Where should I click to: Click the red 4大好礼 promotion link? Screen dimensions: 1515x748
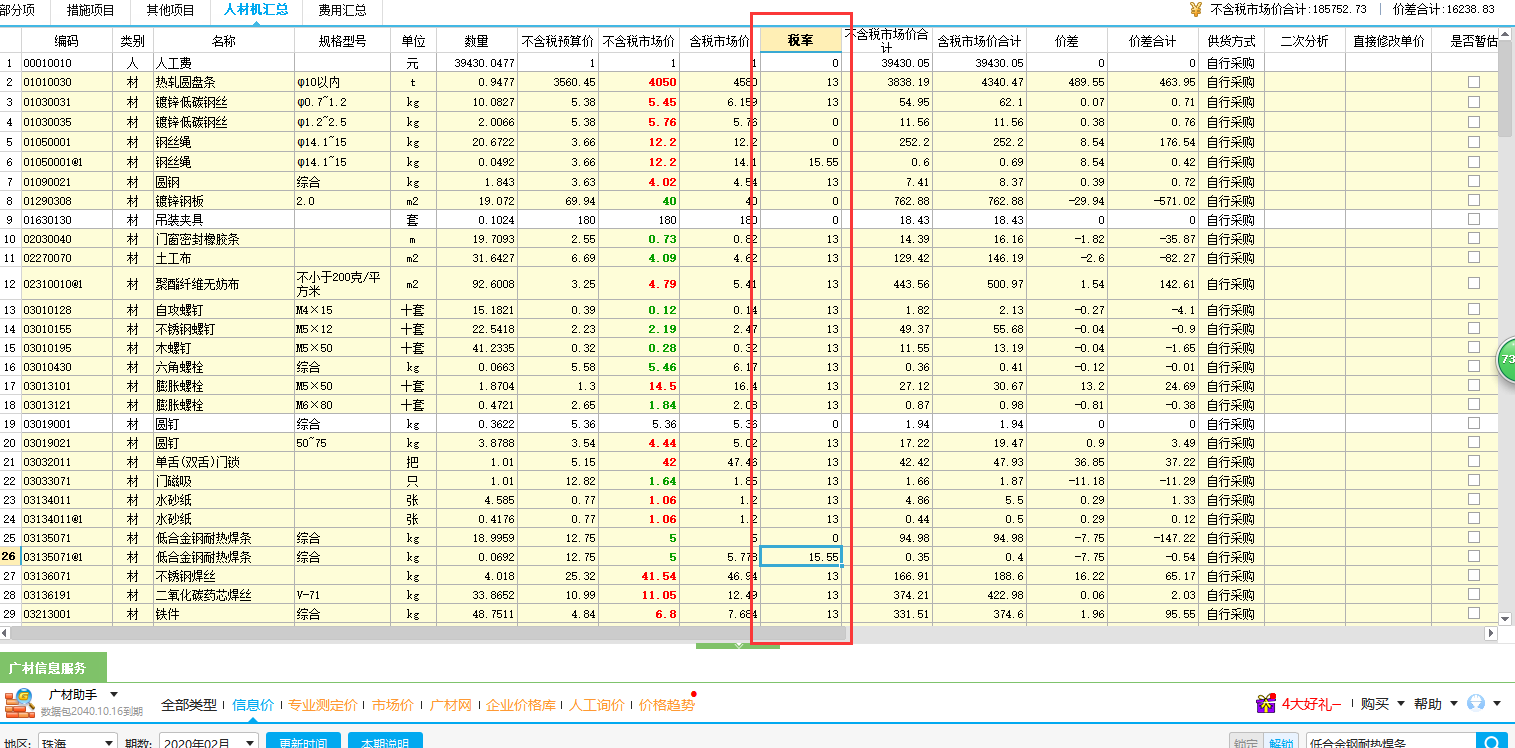click(x=1311, y=704)
